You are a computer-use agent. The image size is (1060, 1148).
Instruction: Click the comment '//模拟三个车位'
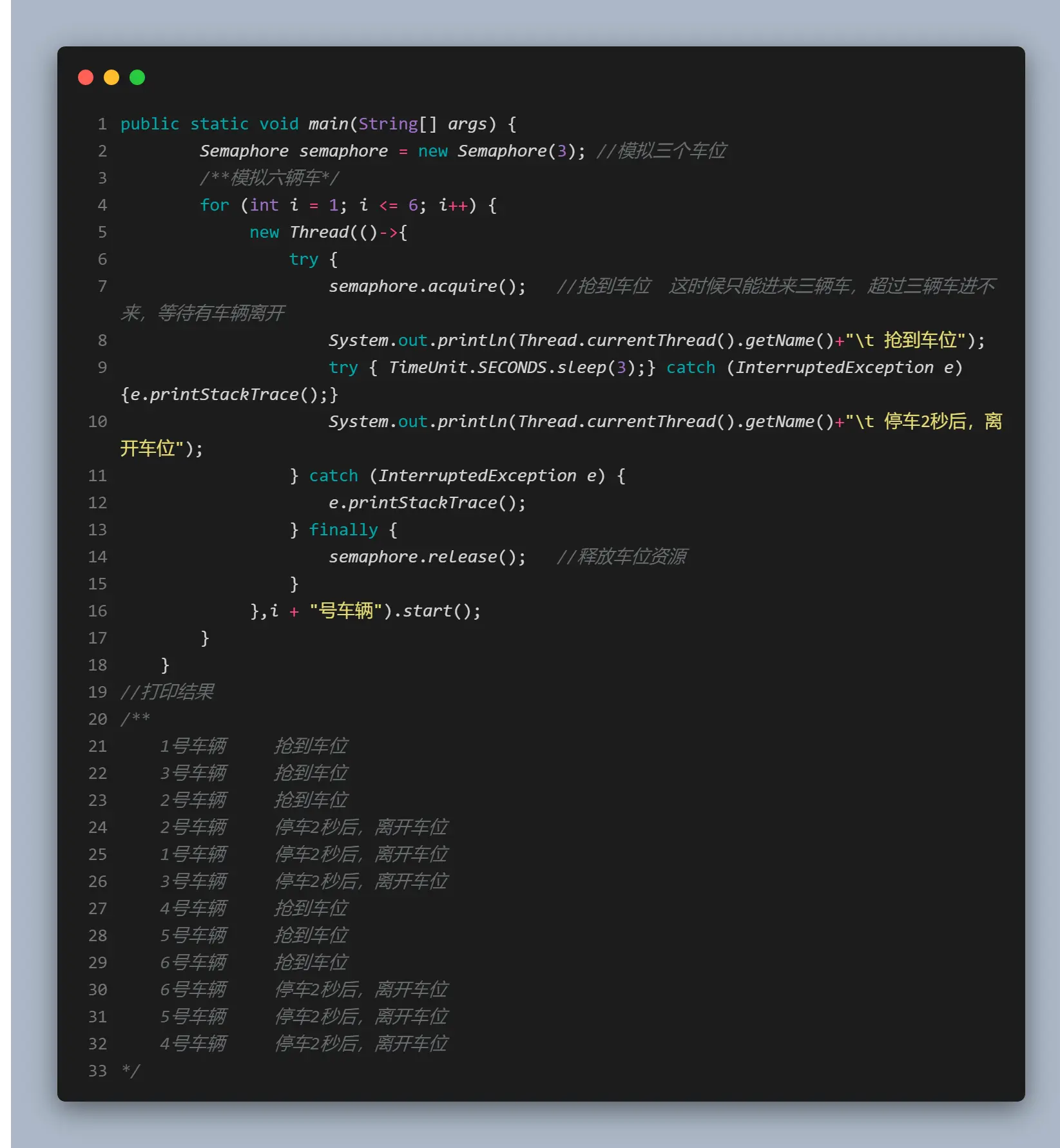tap(661, 151)
